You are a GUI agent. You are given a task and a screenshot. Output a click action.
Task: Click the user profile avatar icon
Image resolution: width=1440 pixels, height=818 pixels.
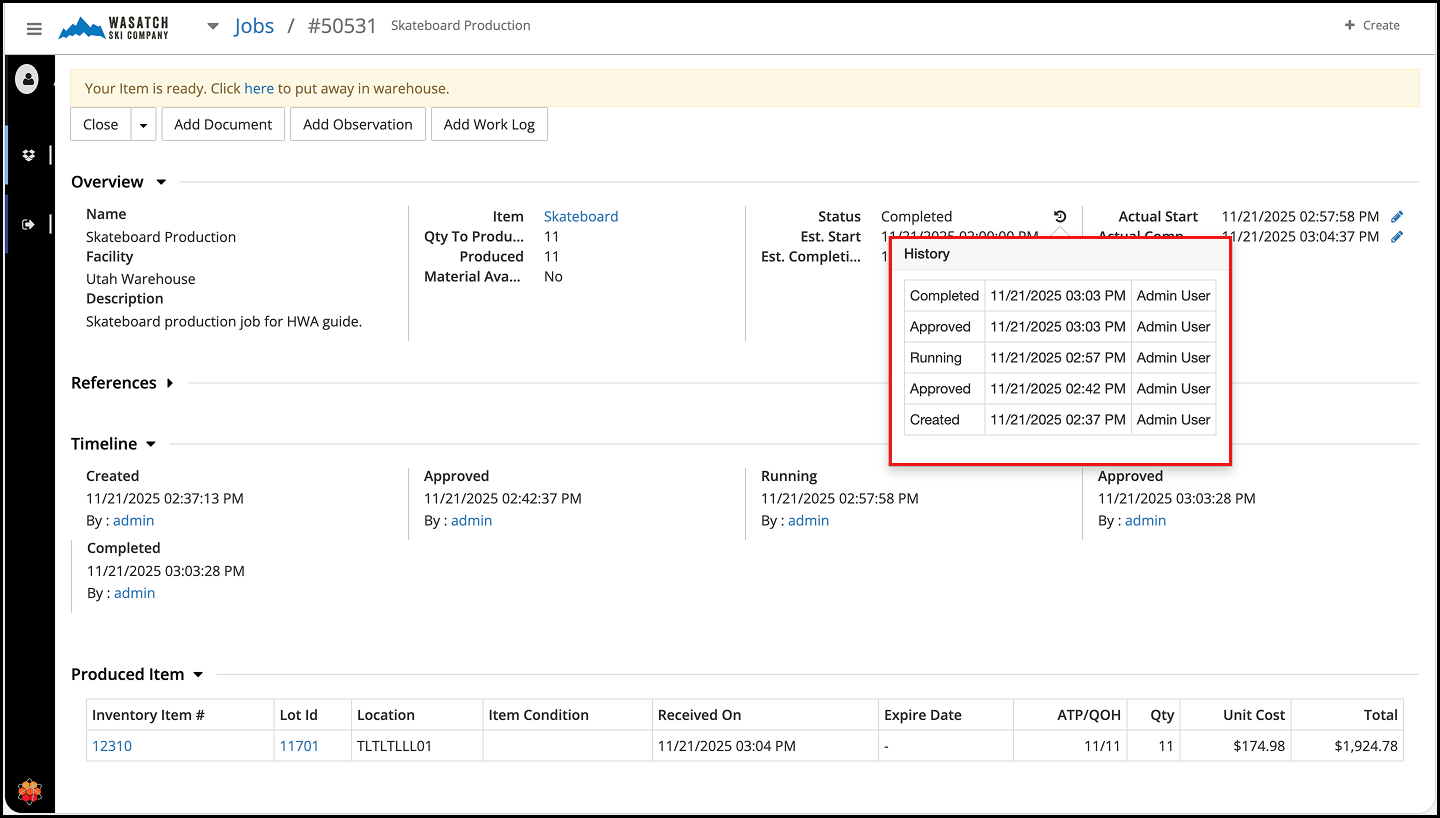pos(27,78)
